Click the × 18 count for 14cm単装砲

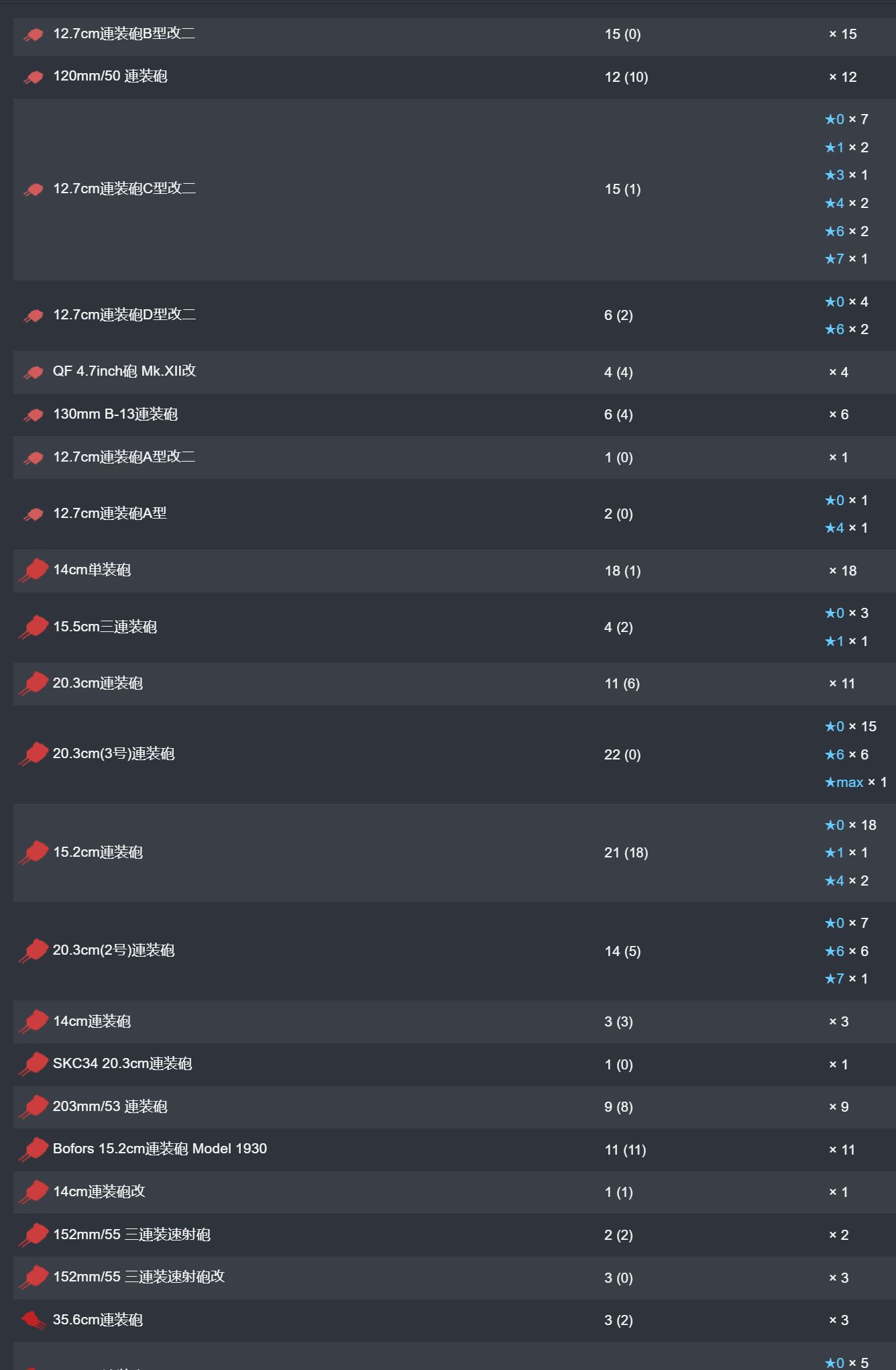(x=843, y=571)
